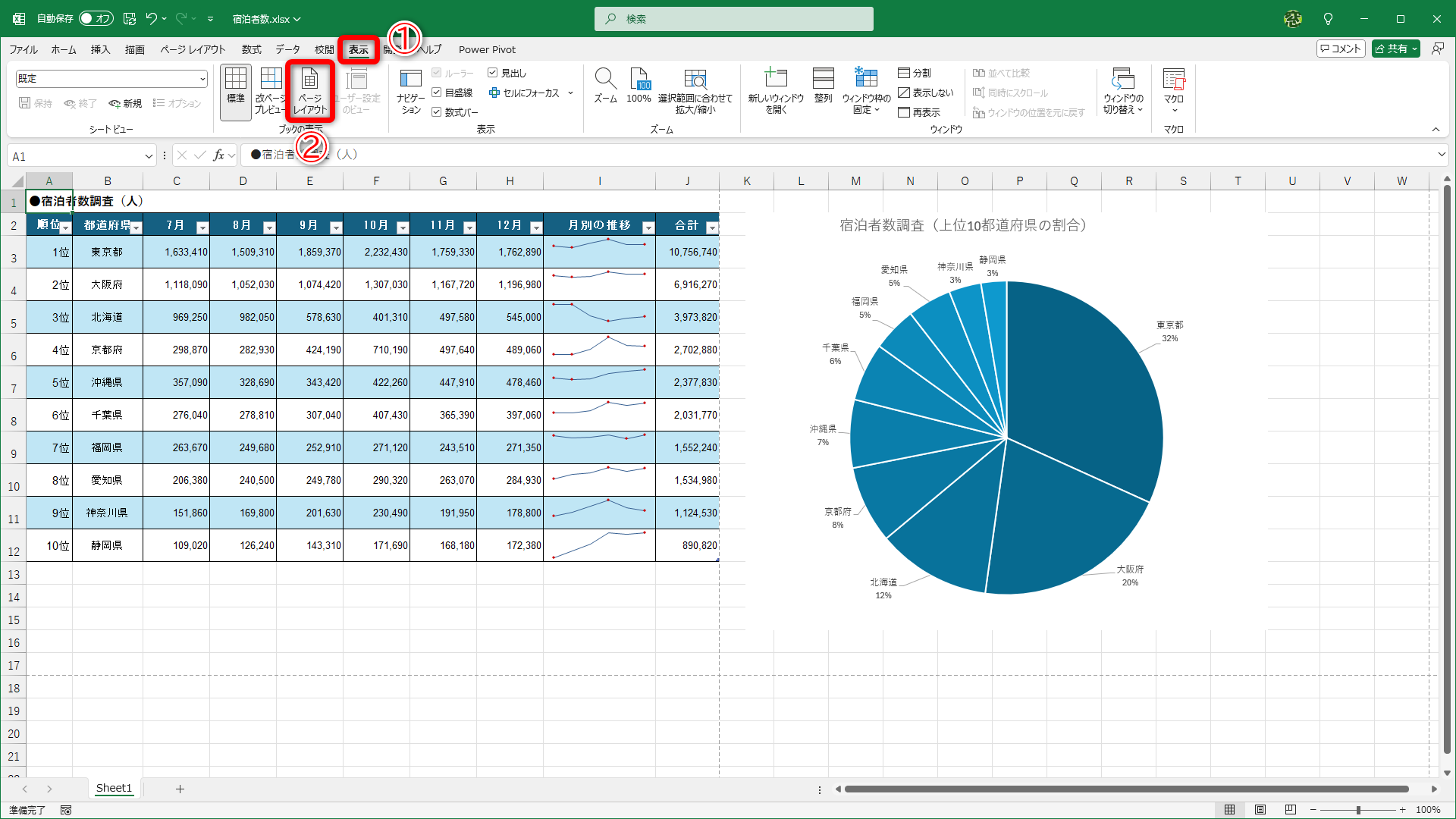Click the status bar zoom slider

(1357, 810)
